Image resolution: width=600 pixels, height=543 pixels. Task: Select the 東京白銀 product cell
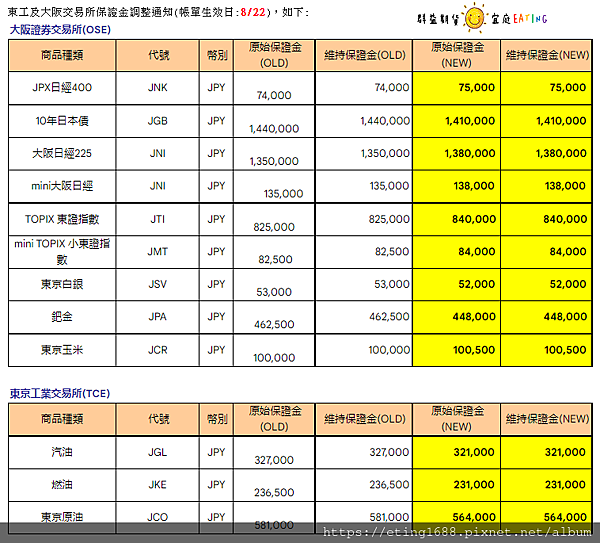click(62, 284)
